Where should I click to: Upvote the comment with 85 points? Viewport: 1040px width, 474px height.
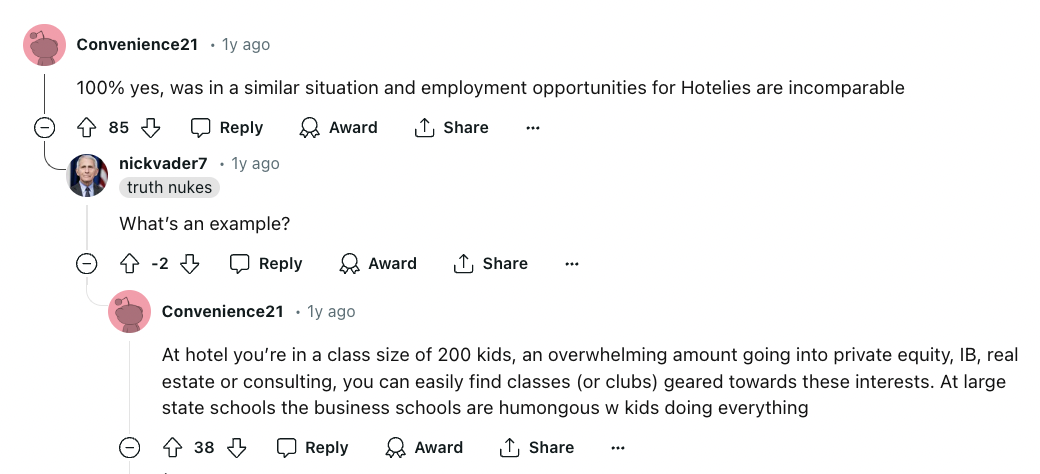coord(87,128)
